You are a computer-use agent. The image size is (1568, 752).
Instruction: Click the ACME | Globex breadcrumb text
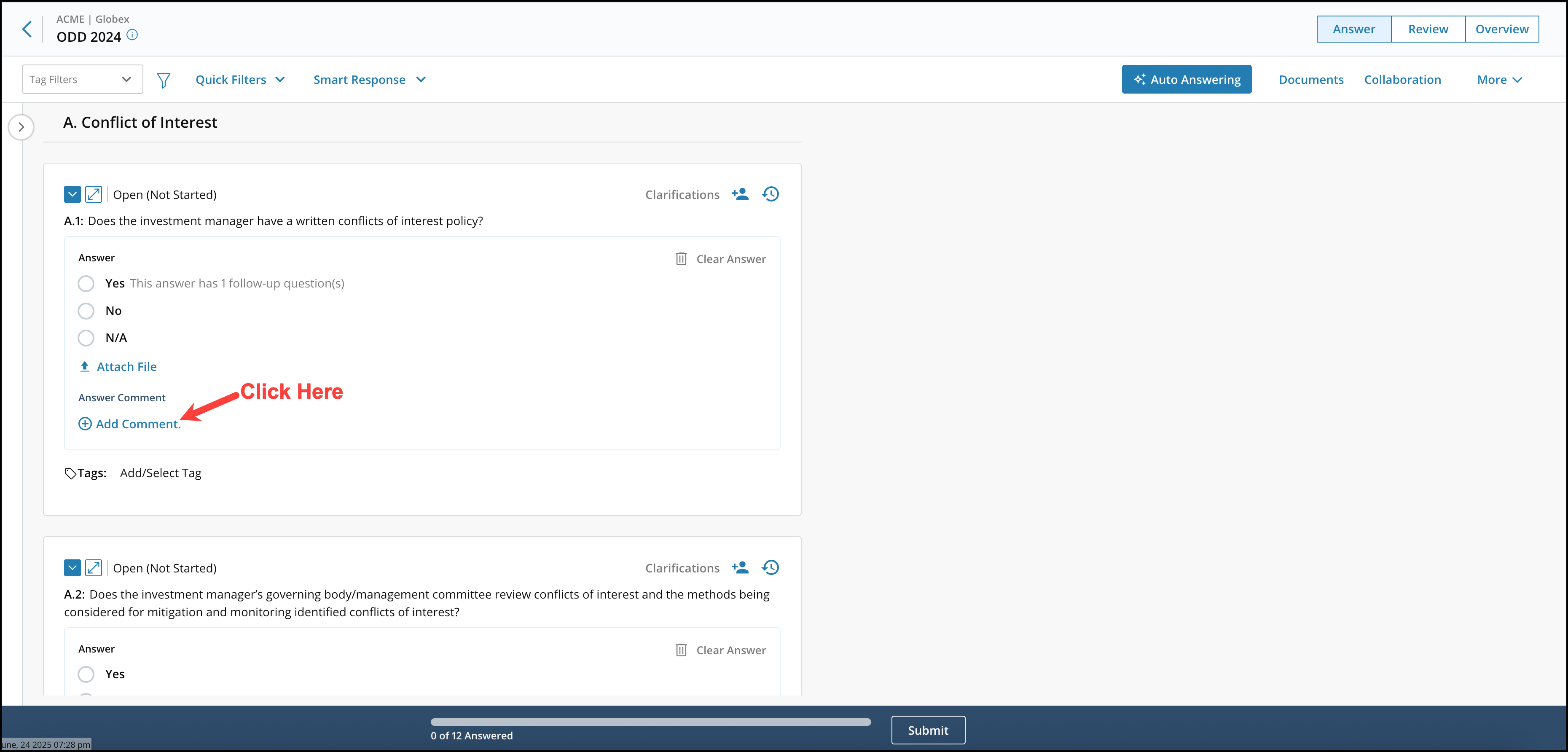93,19
